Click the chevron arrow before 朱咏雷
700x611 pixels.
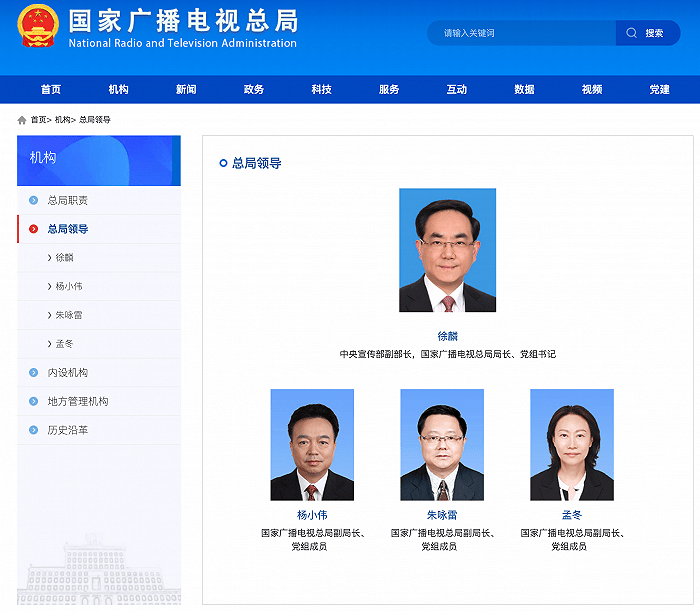50,315
